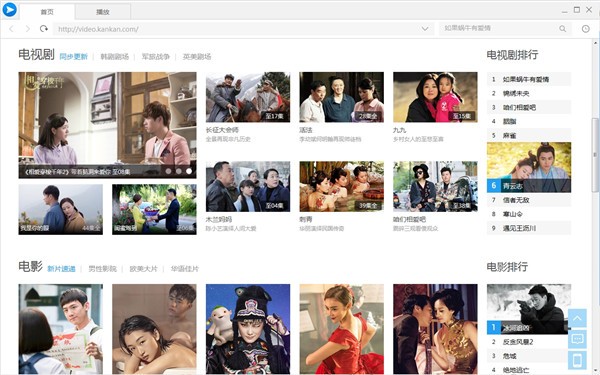Click the back navigation arrow
Viewport: 600px width, 375px height.
point(11,29)
